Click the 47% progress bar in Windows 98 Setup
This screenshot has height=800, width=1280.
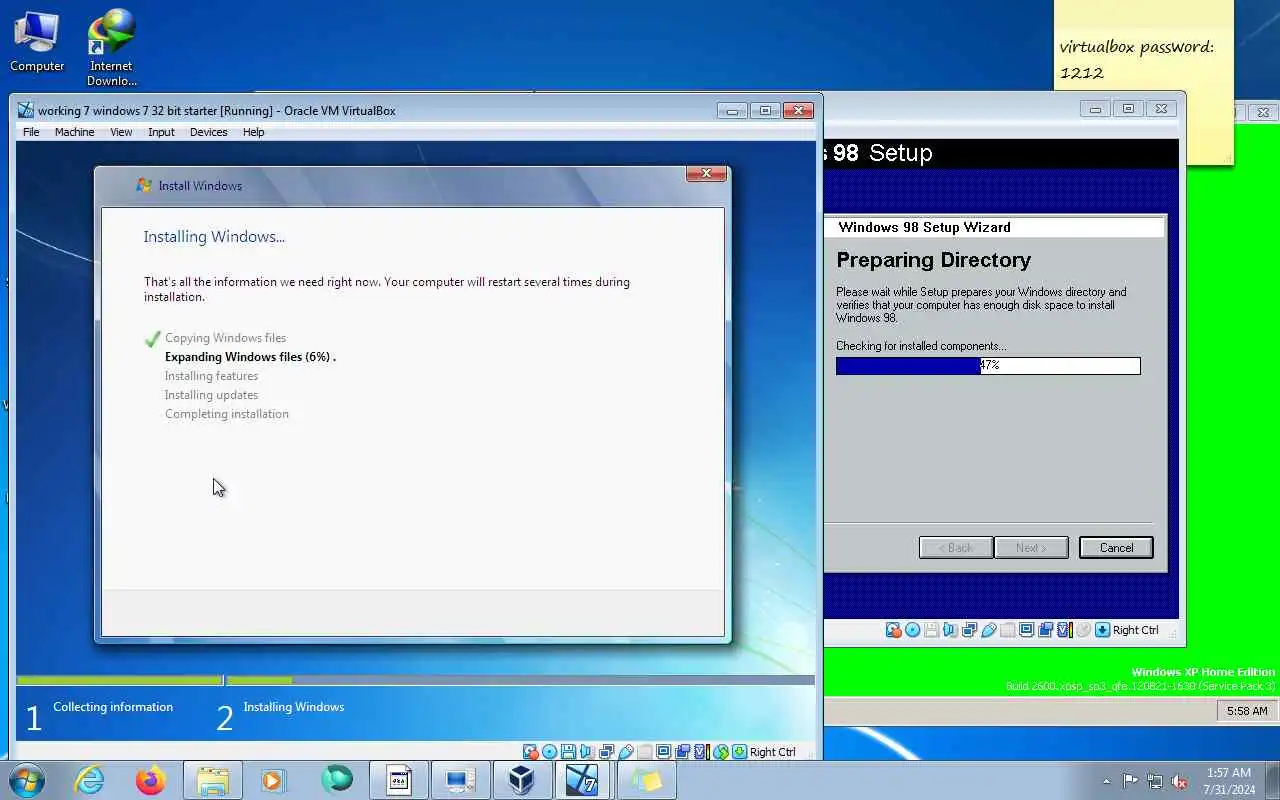988,366
